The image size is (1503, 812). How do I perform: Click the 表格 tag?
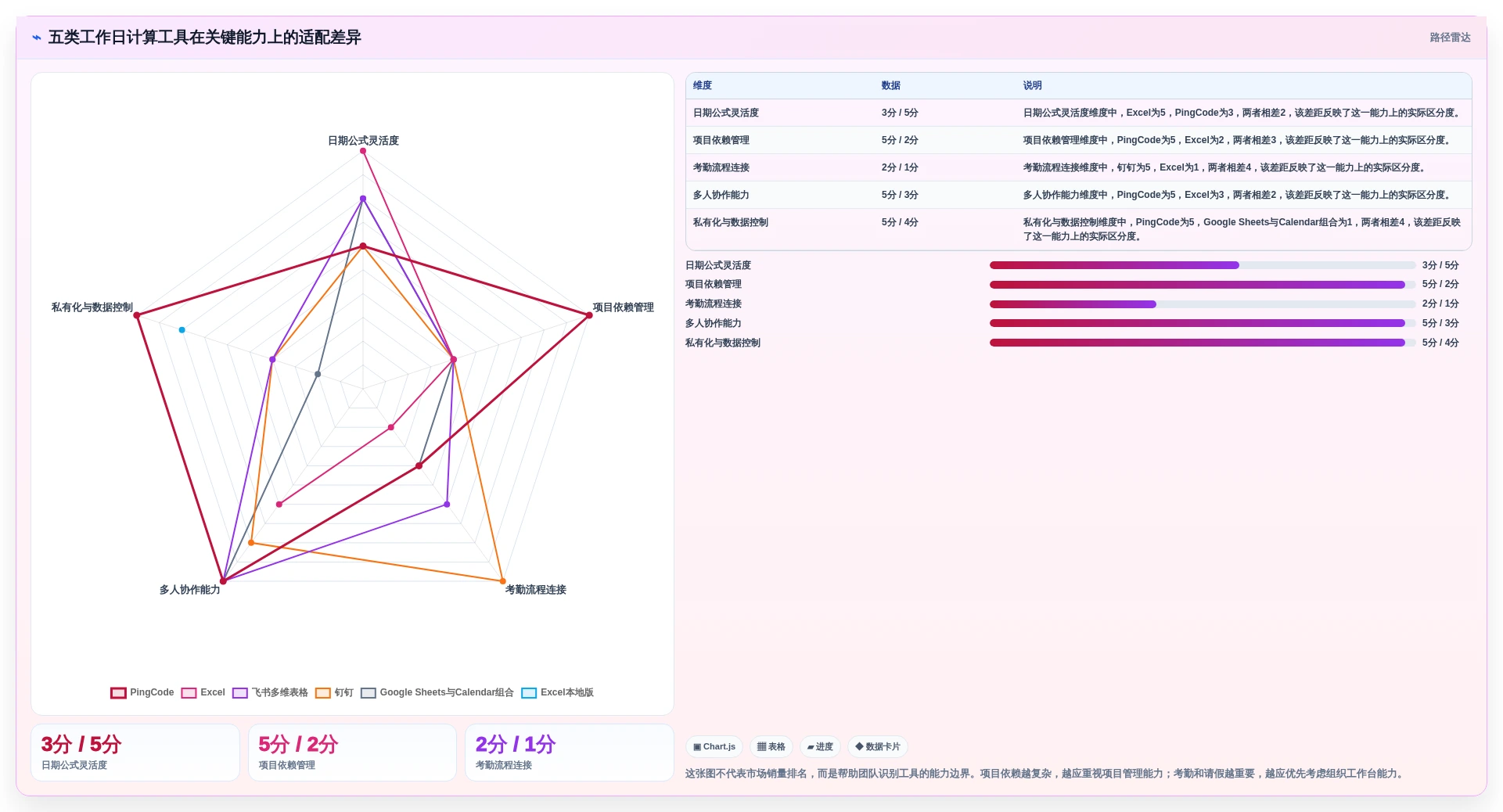point(771,747)
